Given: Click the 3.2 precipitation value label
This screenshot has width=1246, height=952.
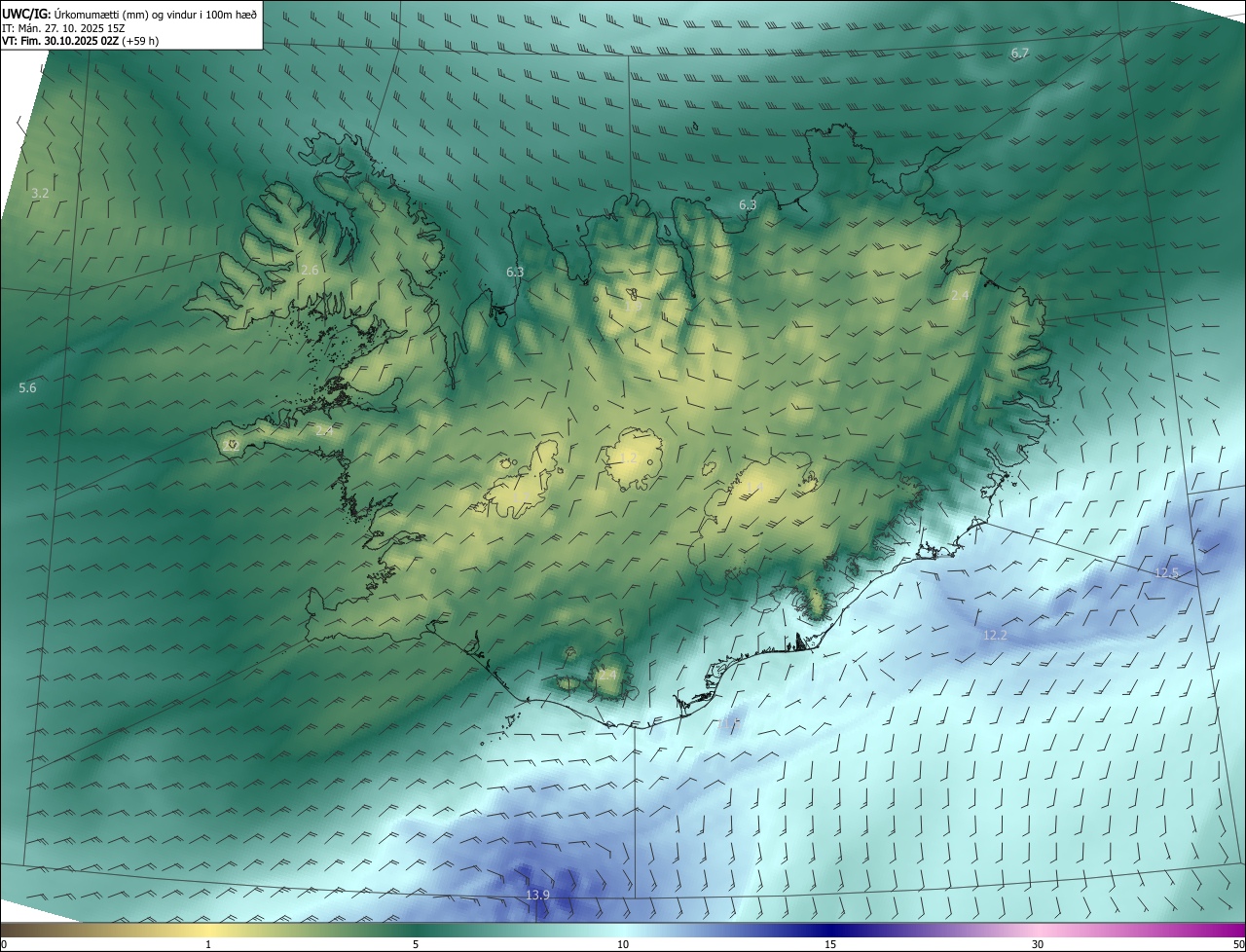Looking at the screenshot, I should click(40, 194).
